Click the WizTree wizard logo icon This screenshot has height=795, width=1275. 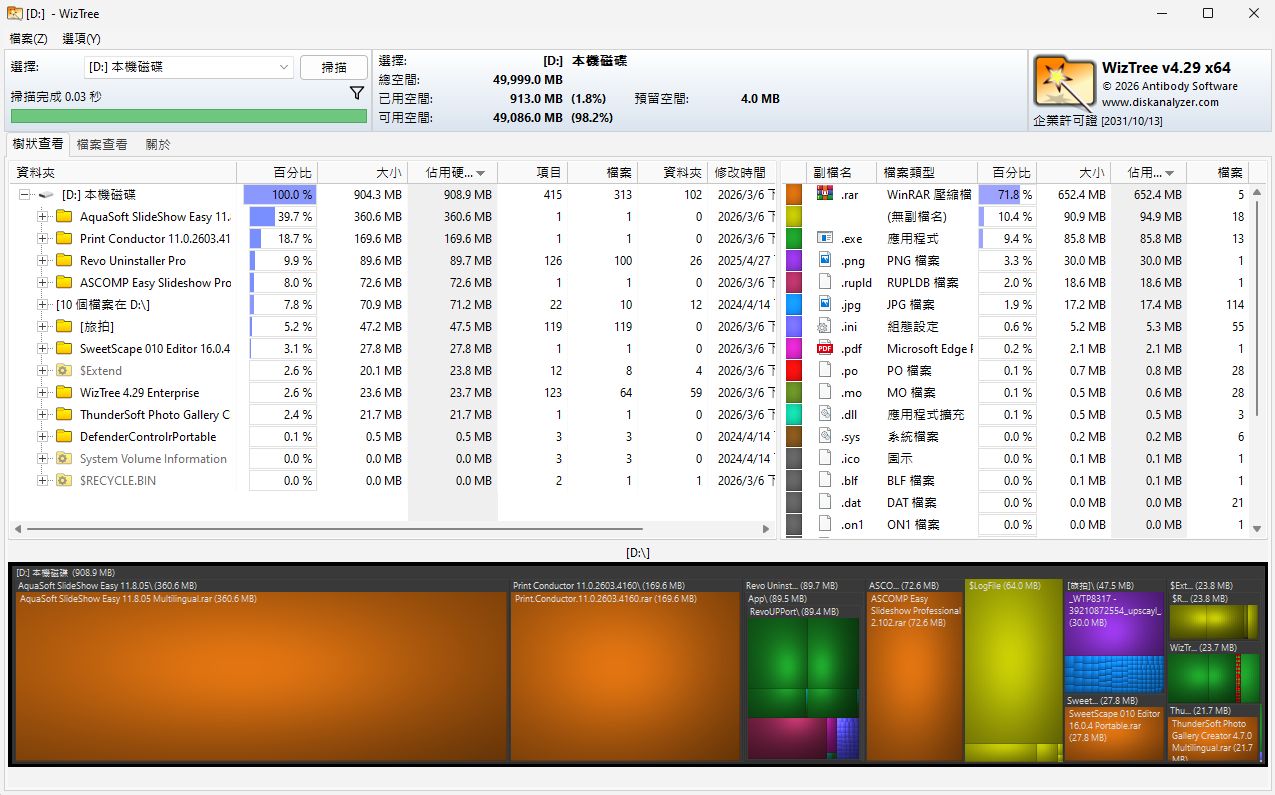click(x=1063, y=82)
